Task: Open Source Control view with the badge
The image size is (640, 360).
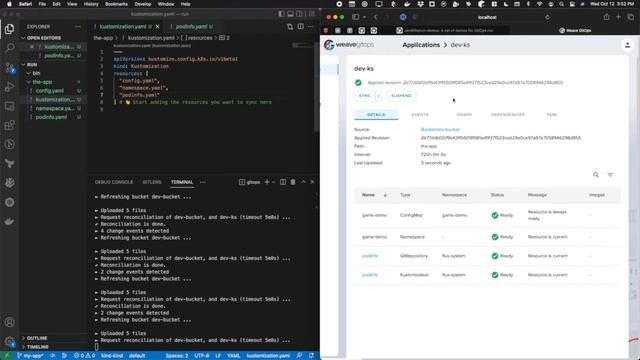Action: click(x=9, y=67)
